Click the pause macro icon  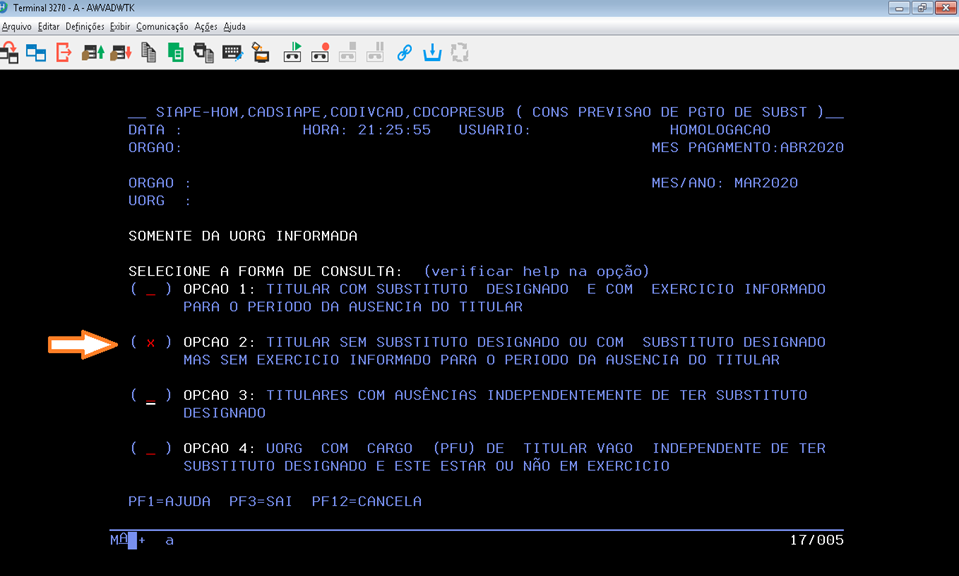pyautogui.click(x=375, y=53)
